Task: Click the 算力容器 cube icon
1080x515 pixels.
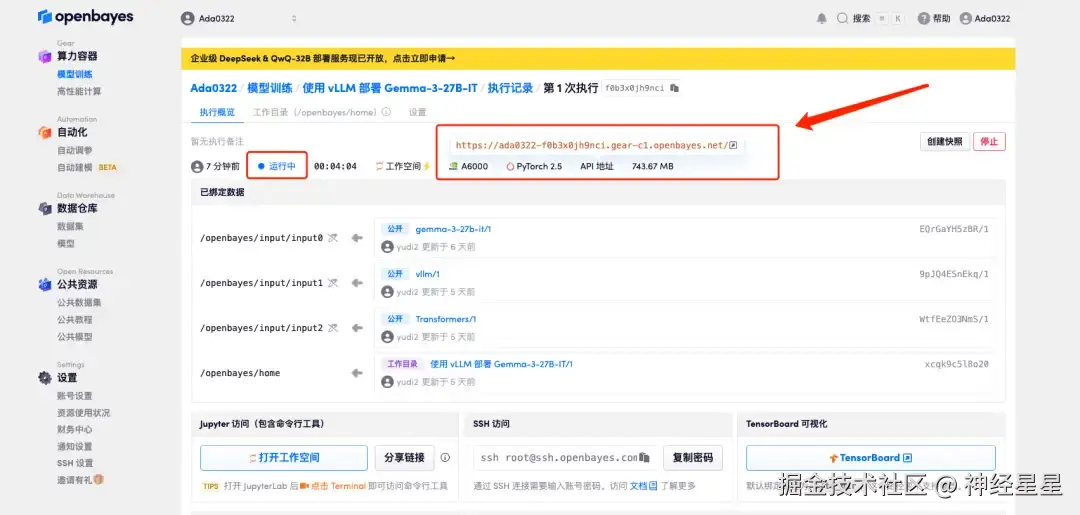Action: tap(45, 56)
